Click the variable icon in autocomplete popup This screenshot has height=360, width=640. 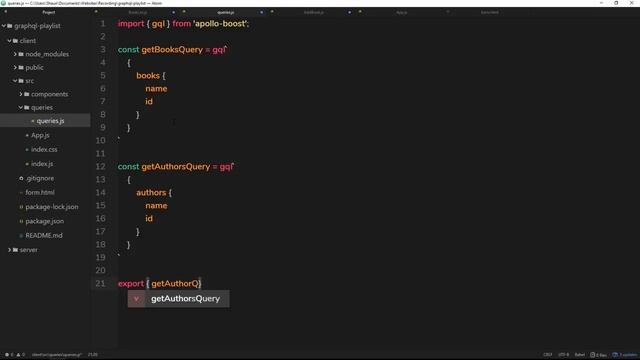pyautogui.click(x=136, y=299)
